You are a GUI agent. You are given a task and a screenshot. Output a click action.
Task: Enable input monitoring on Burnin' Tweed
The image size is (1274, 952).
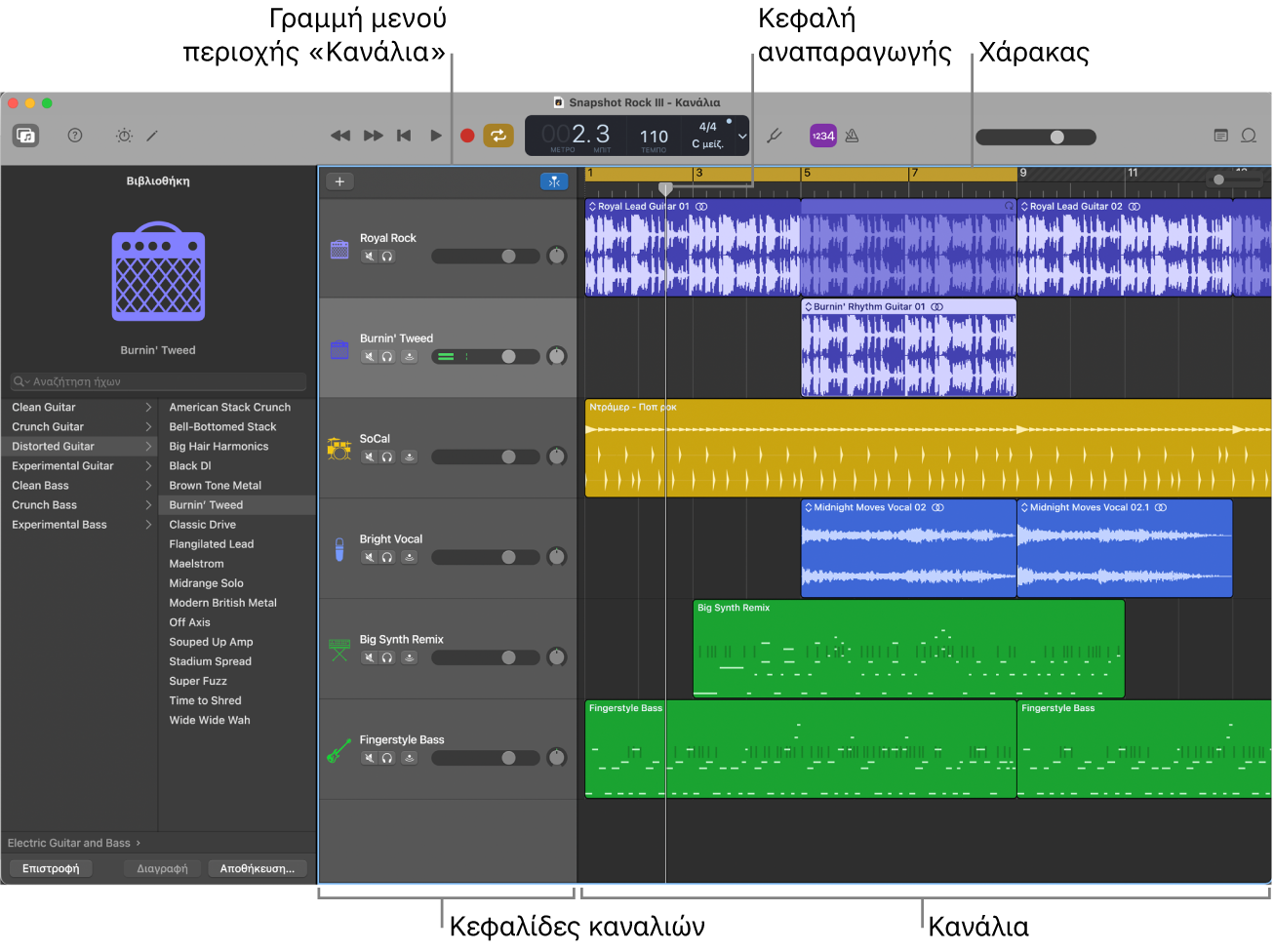410,357
